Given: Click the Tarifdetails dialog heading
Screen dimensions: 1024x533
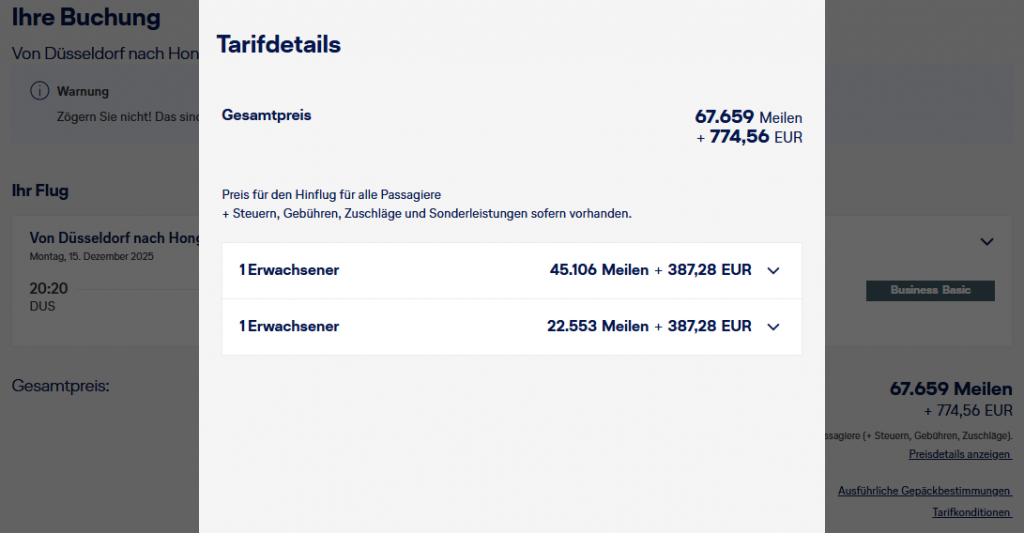Looking at the screenshot, I should (279, 44).
